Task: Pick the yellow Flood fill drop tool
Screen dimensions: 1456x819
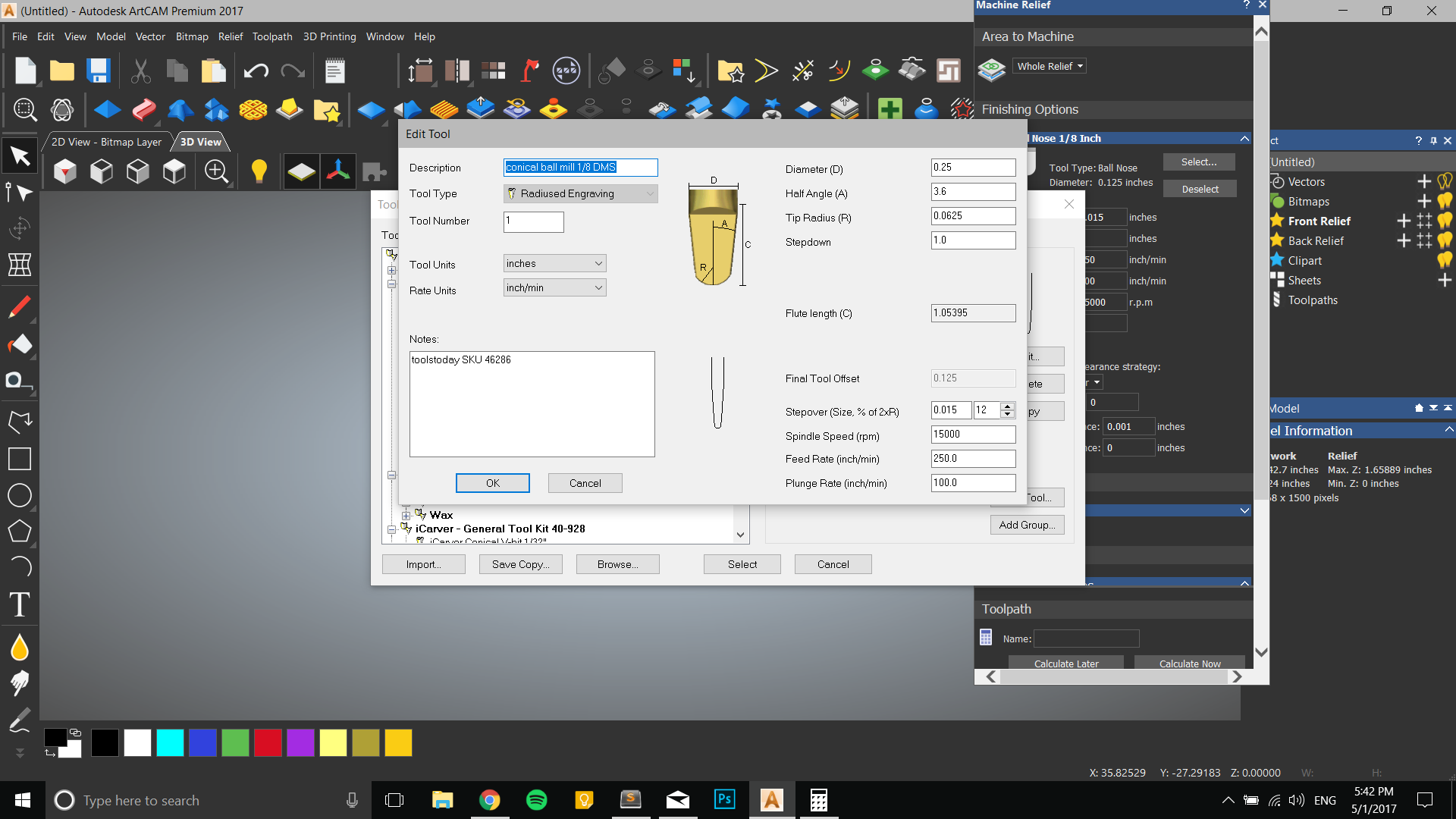Action: (x=20, y=648)
